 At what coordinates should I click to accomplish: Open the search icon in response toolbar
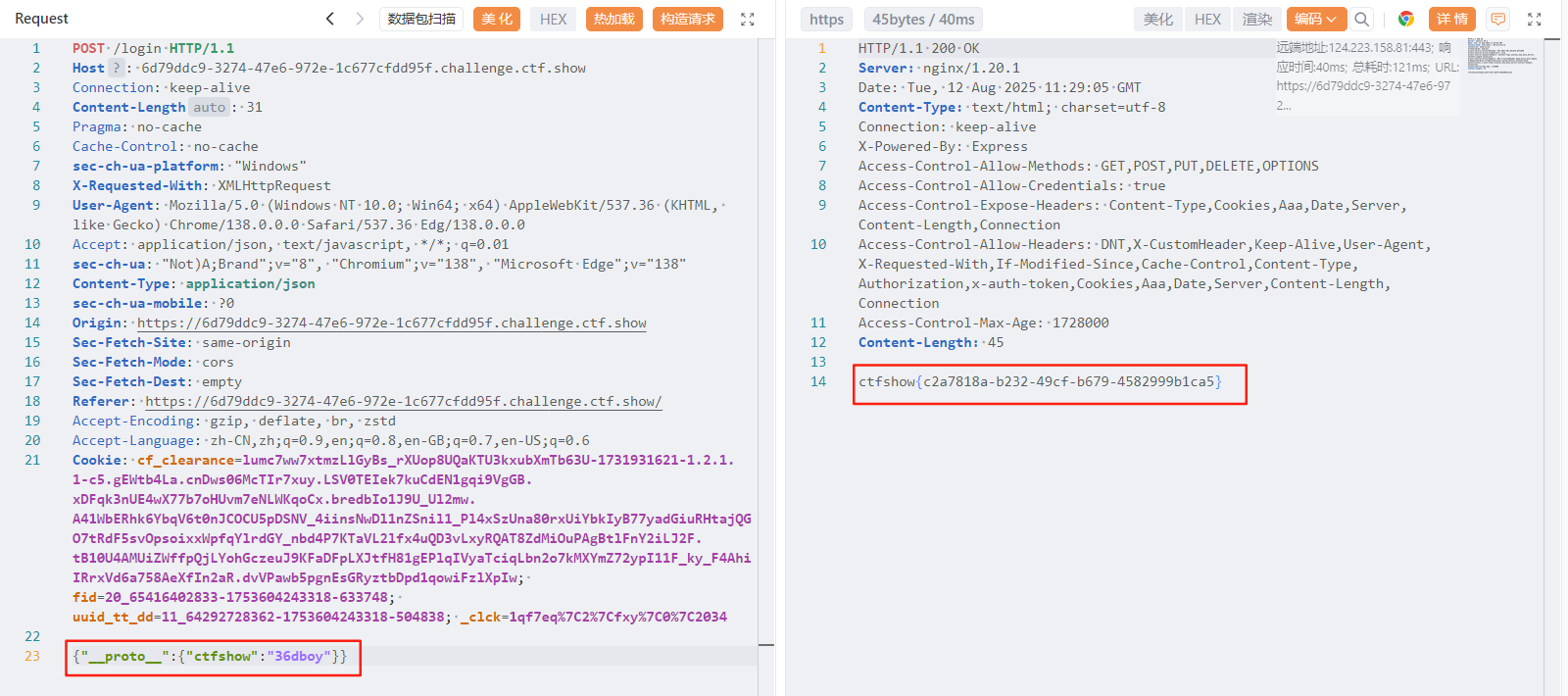tap(1362, 19)
